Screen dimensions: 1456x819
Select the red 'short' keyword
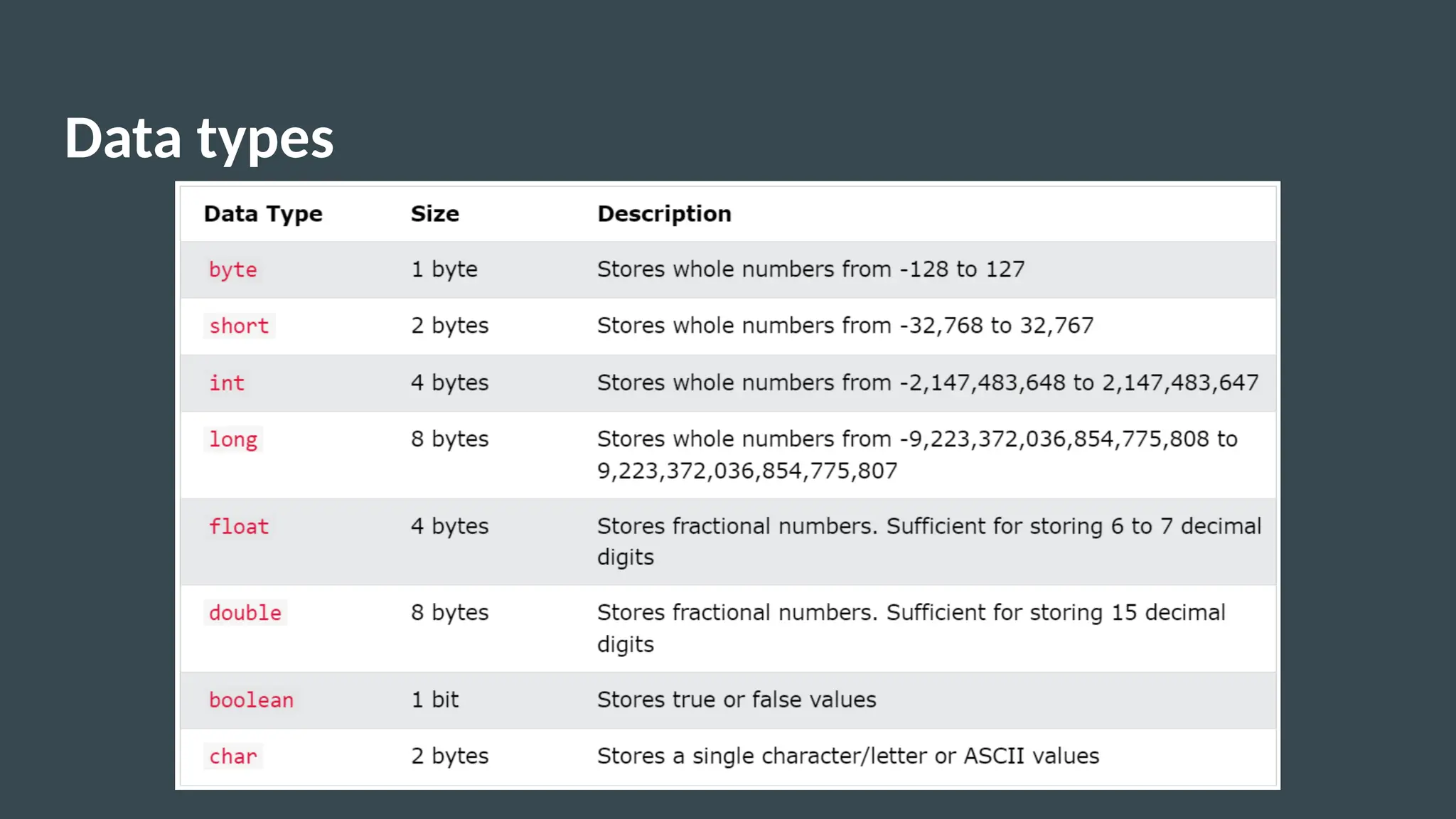click(x=239, y=326)
